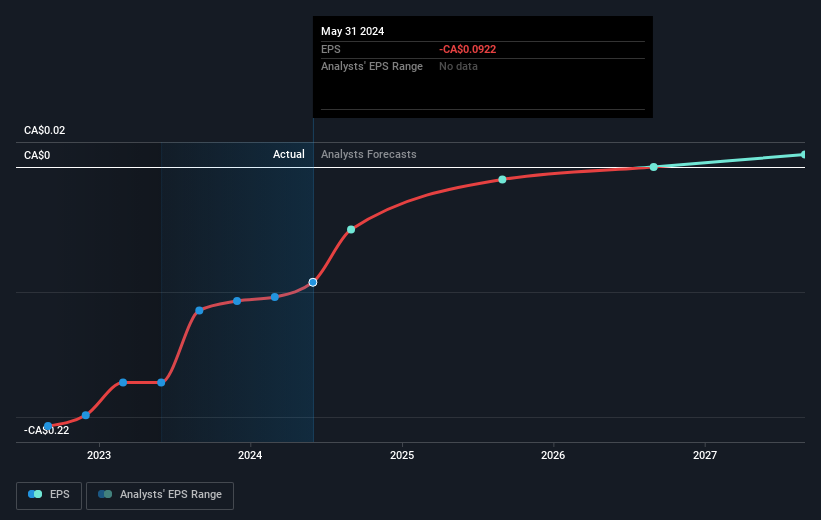Click the CA$0.02 y-axis label
This screenshot has width=821, height=520.
[x=45, y=130]
